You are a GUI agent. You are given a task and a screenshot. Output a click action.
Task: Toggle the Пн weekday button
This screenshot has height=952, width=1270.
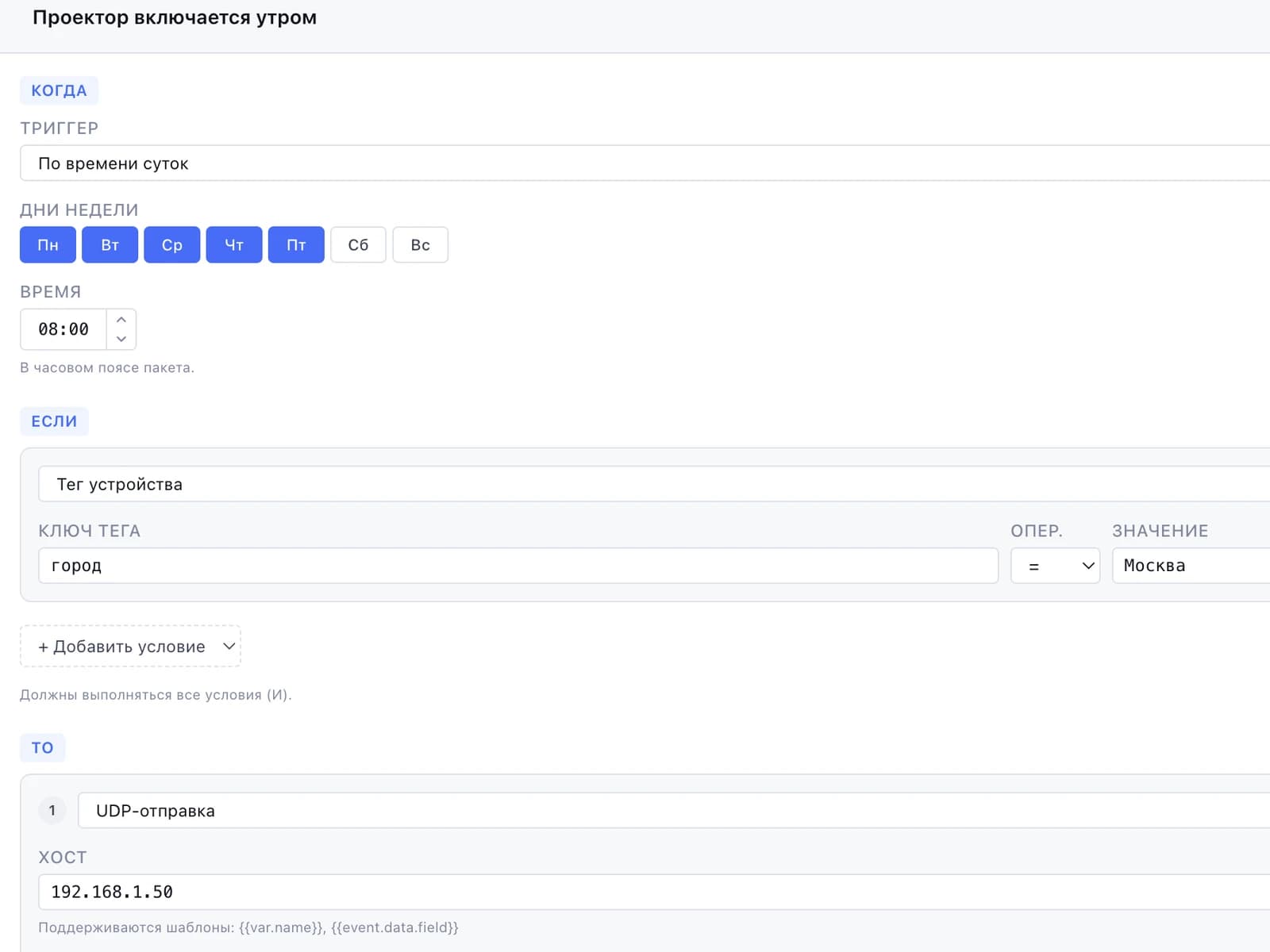48,244
